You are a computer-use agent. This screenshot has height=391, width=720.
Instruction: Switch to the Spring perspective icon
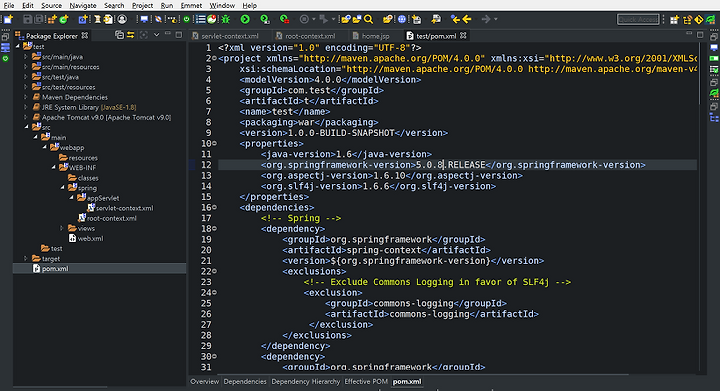pos(710,19)
